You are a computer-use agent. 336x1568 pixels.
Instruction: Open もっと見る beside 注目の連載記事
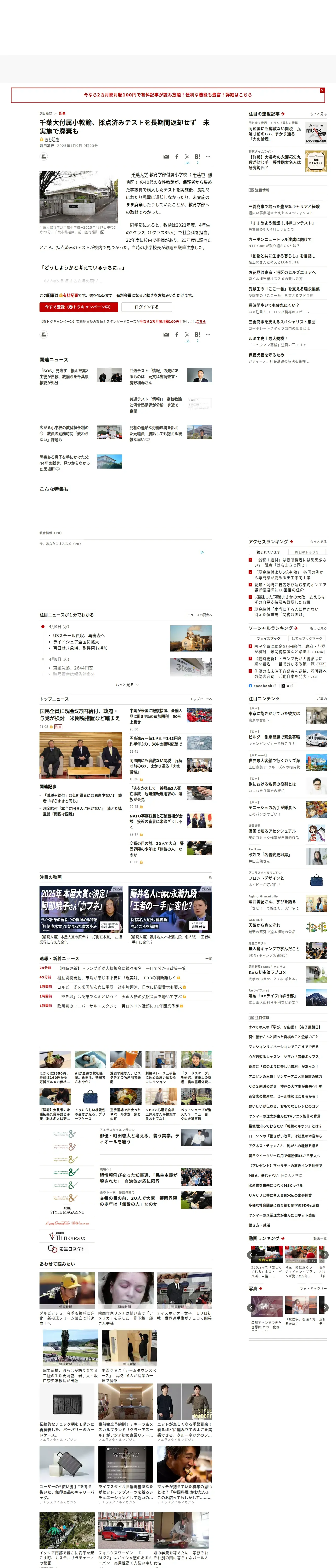[318, 114]
